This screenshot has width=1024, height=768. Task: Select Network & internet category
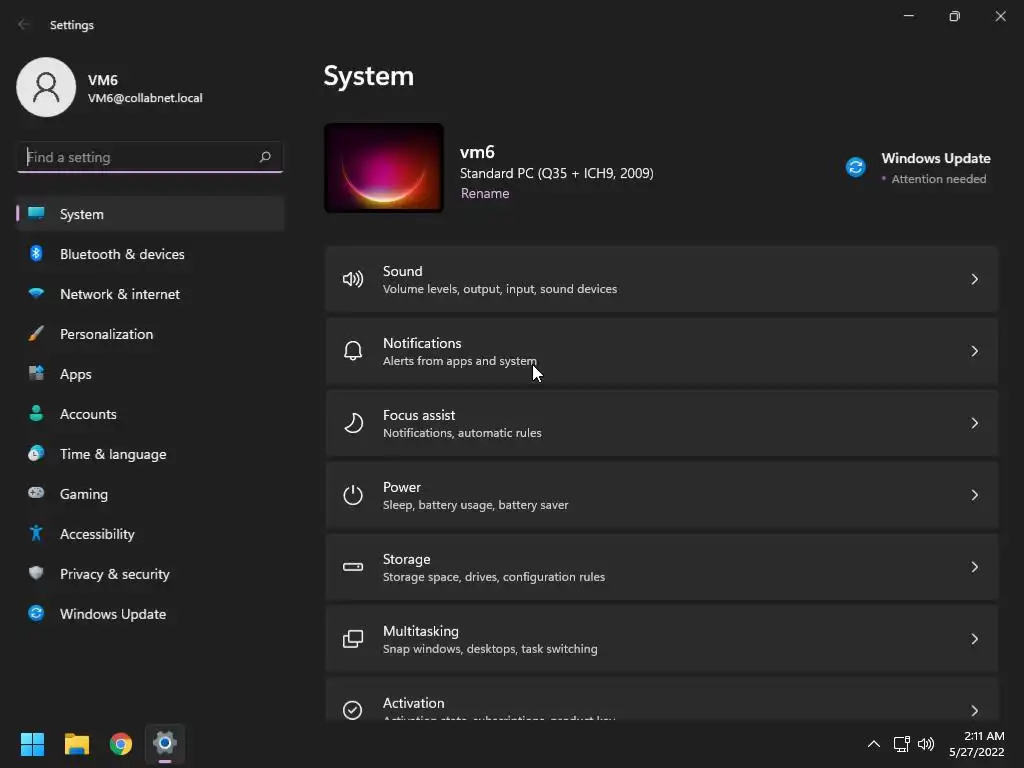[x=150, y=294]
